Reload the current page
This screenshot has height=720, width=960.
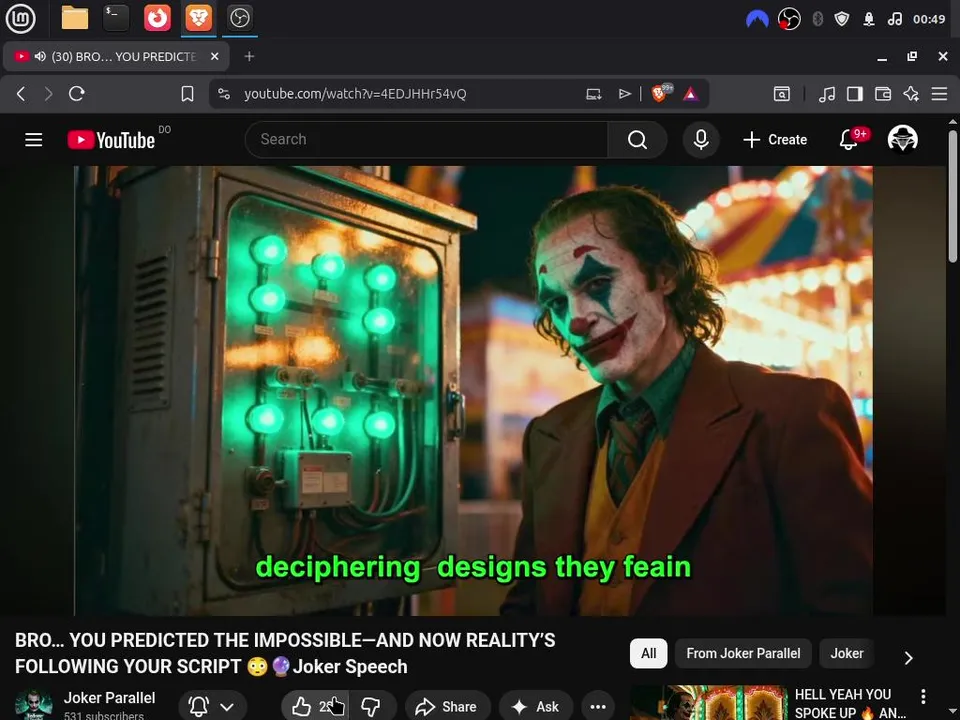77,94
